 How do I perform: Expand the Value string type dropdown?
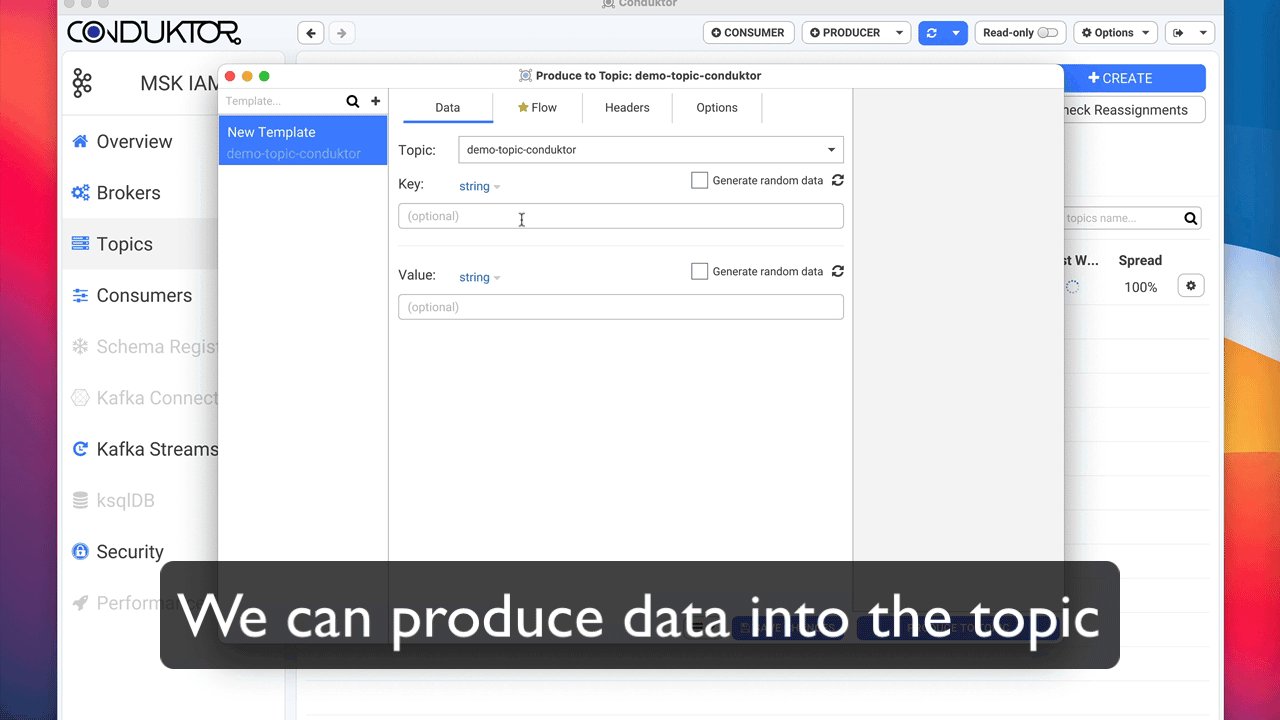coord(480,278)
